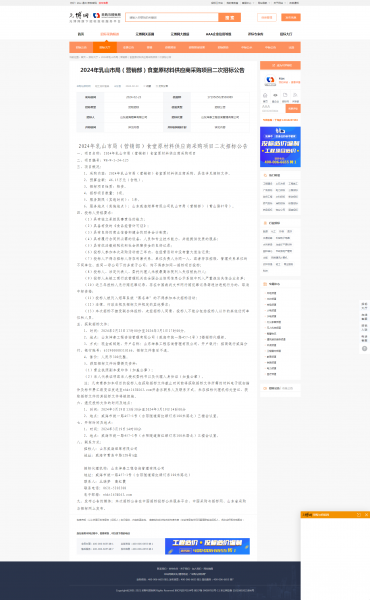
Task: Click the solid orange button beside outlined one
Action: click(x=291, y=18)
